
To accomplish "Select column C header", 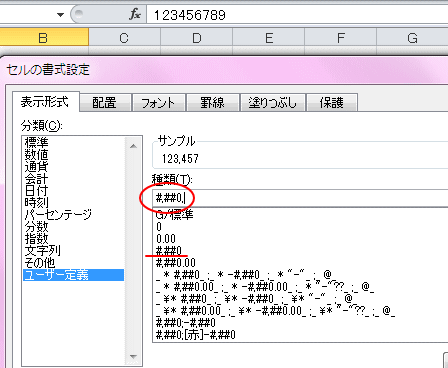I will (x=124, y=37).
